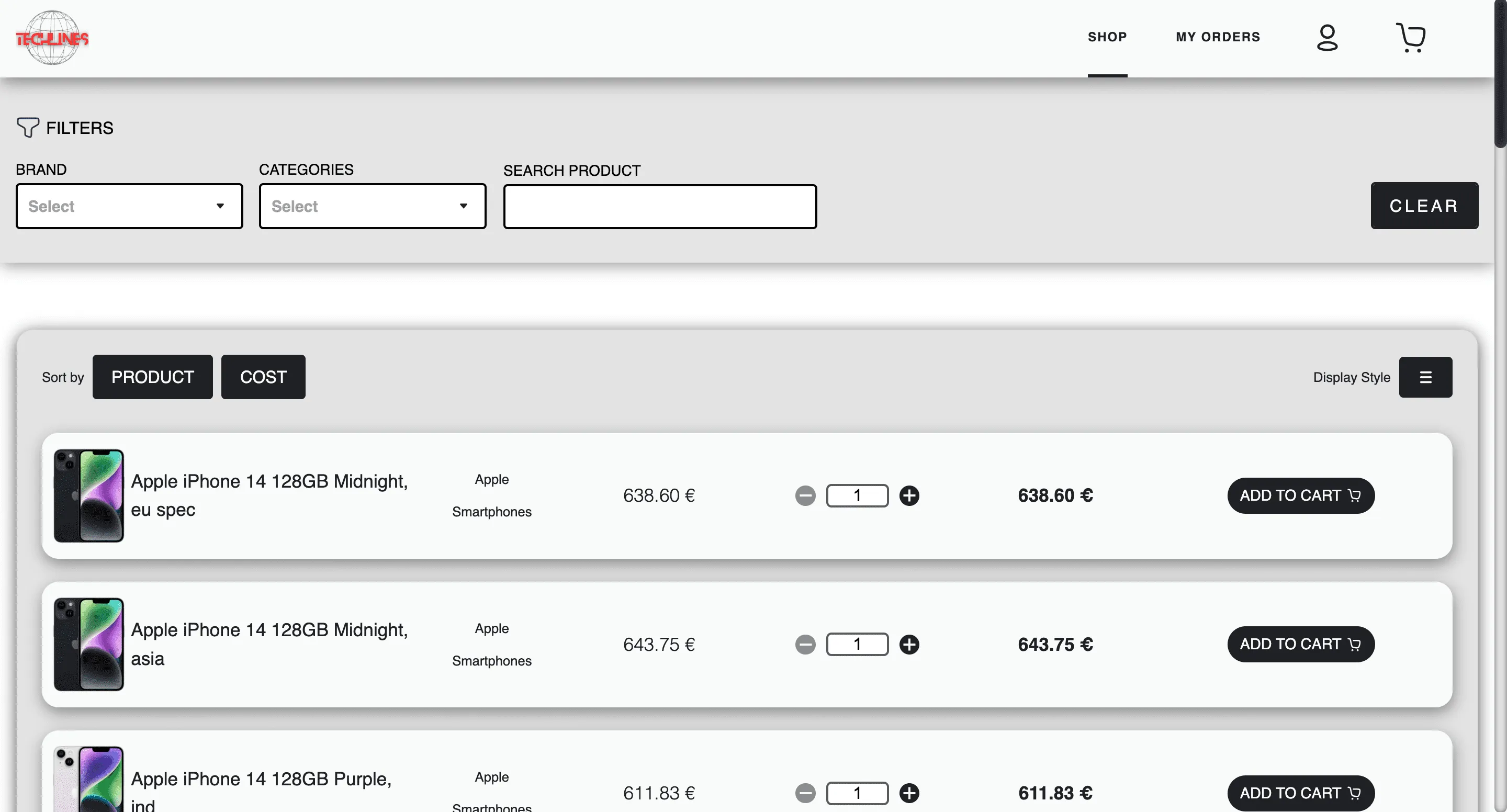The image size is (1507, 812).
Task: Sort the list by Product name
Action: tap(153, 377)
